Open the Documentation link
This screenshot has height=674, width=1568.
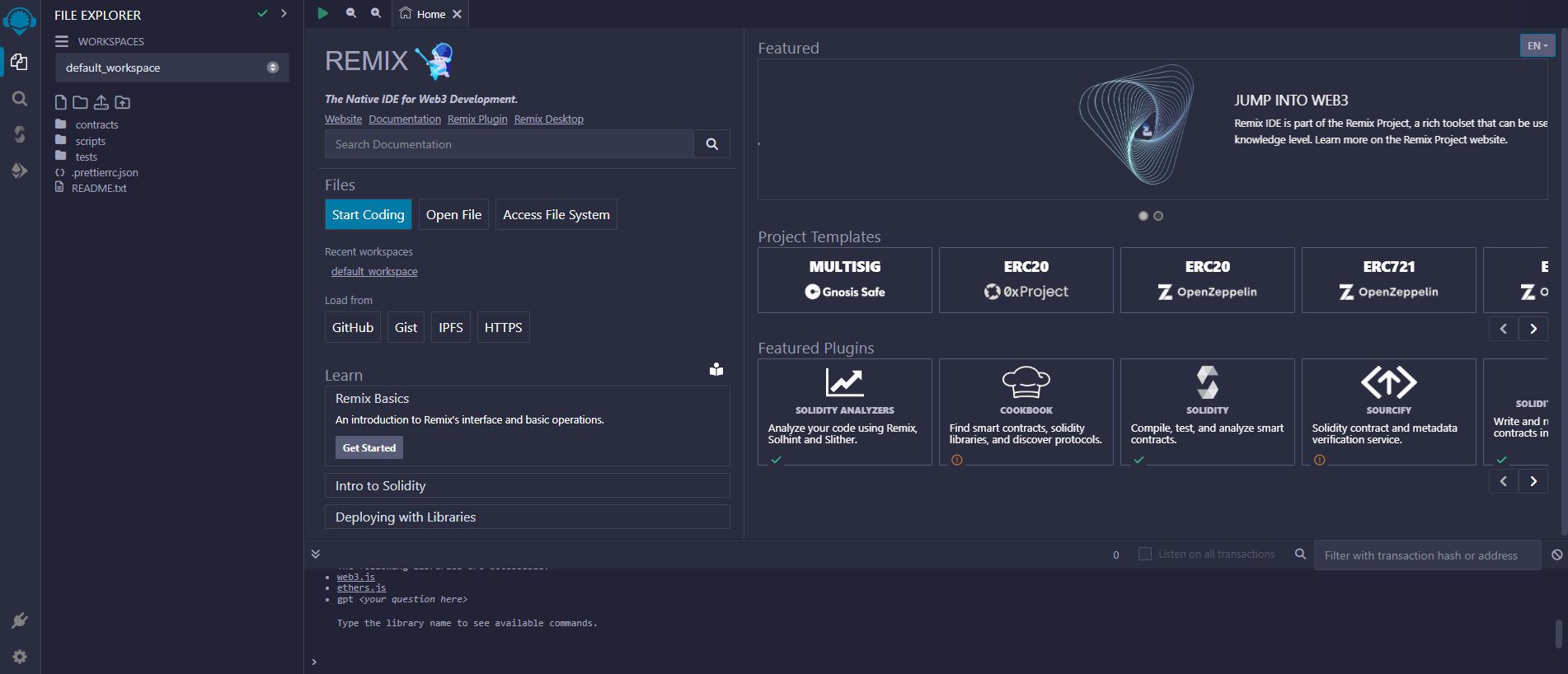click(405, 119)
